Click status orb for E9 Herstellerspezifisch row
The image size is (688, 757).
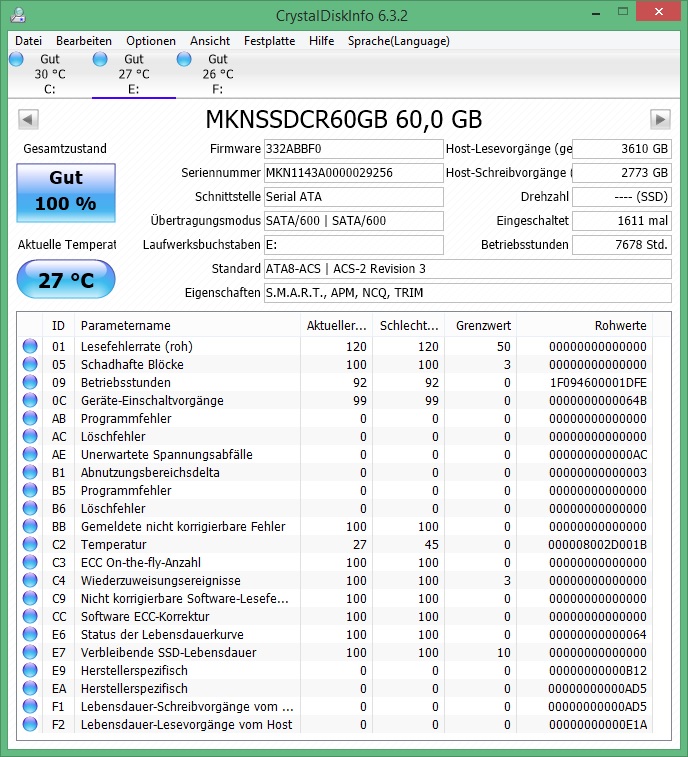click(30, 671)
